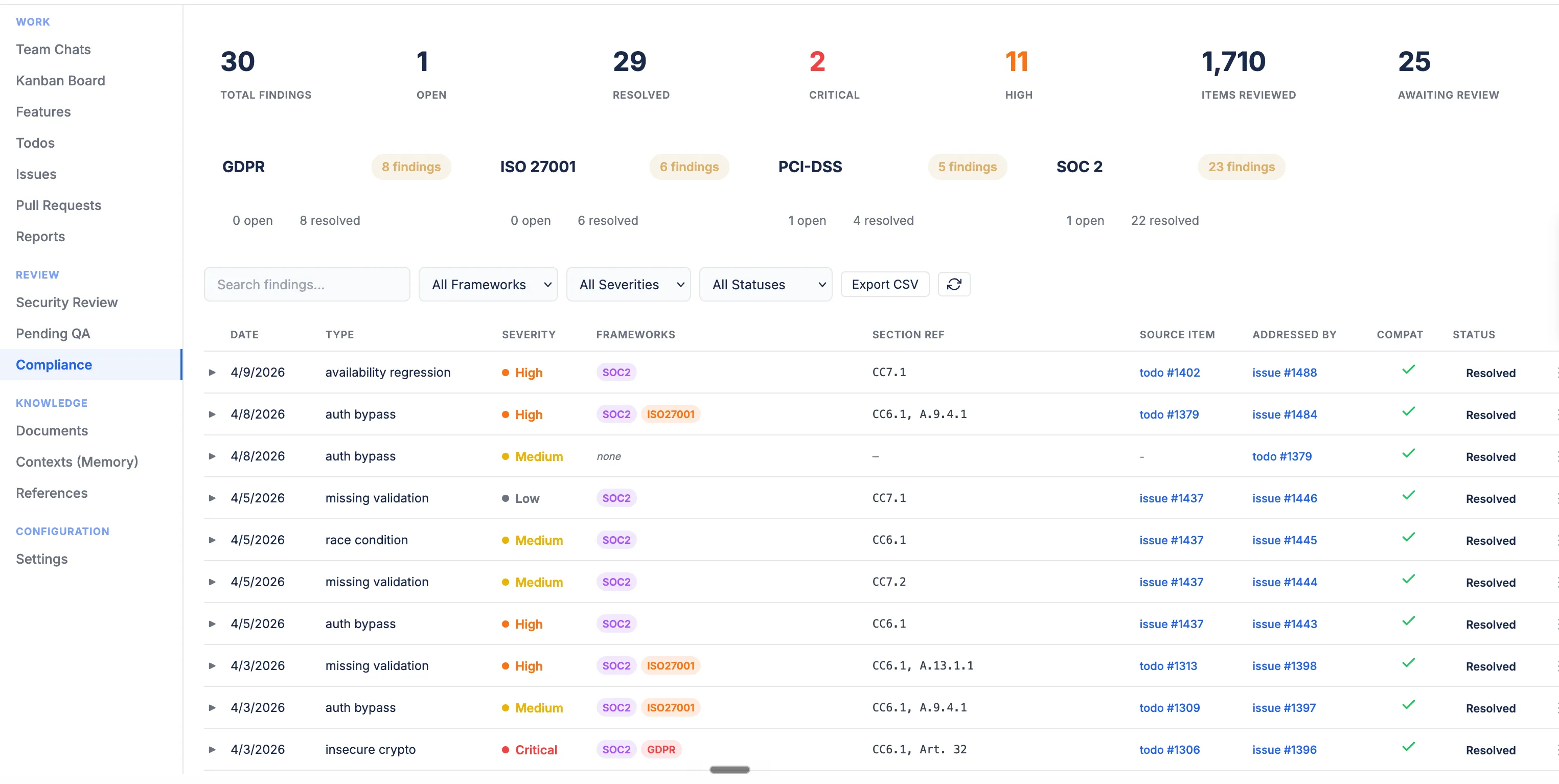
Task: Open Settings under Configuration
Action: (x=42, y=559)
